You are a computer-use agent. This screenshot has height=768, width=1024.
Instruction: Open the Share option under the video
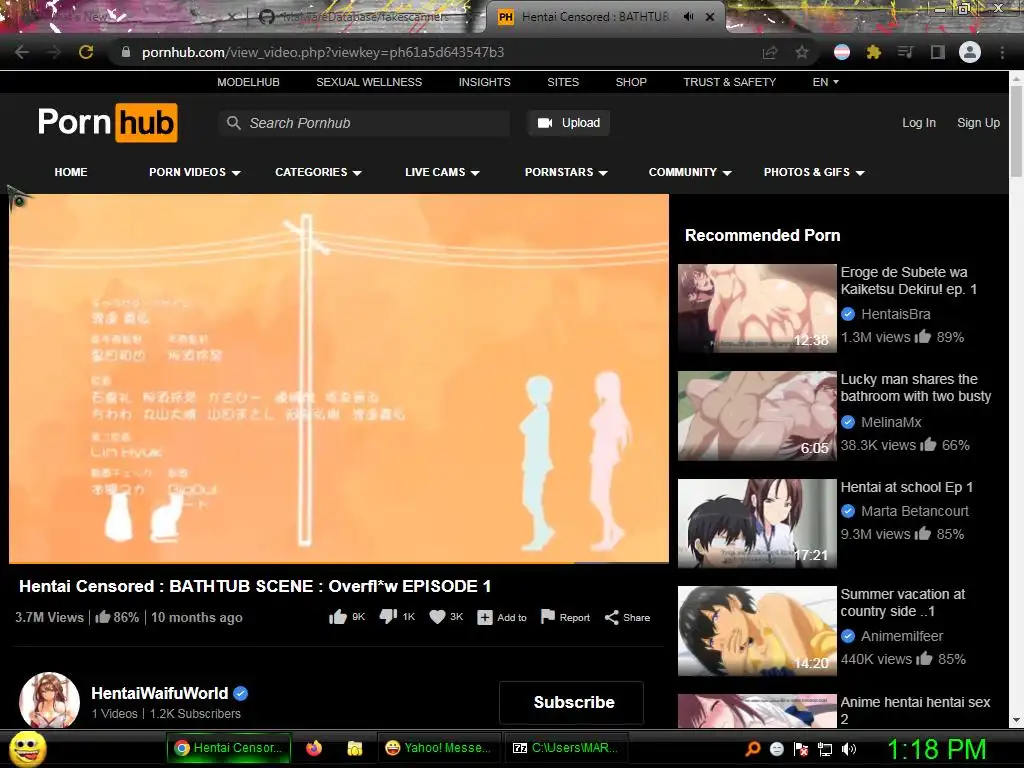pyautogui.click(x=627, y=618)
